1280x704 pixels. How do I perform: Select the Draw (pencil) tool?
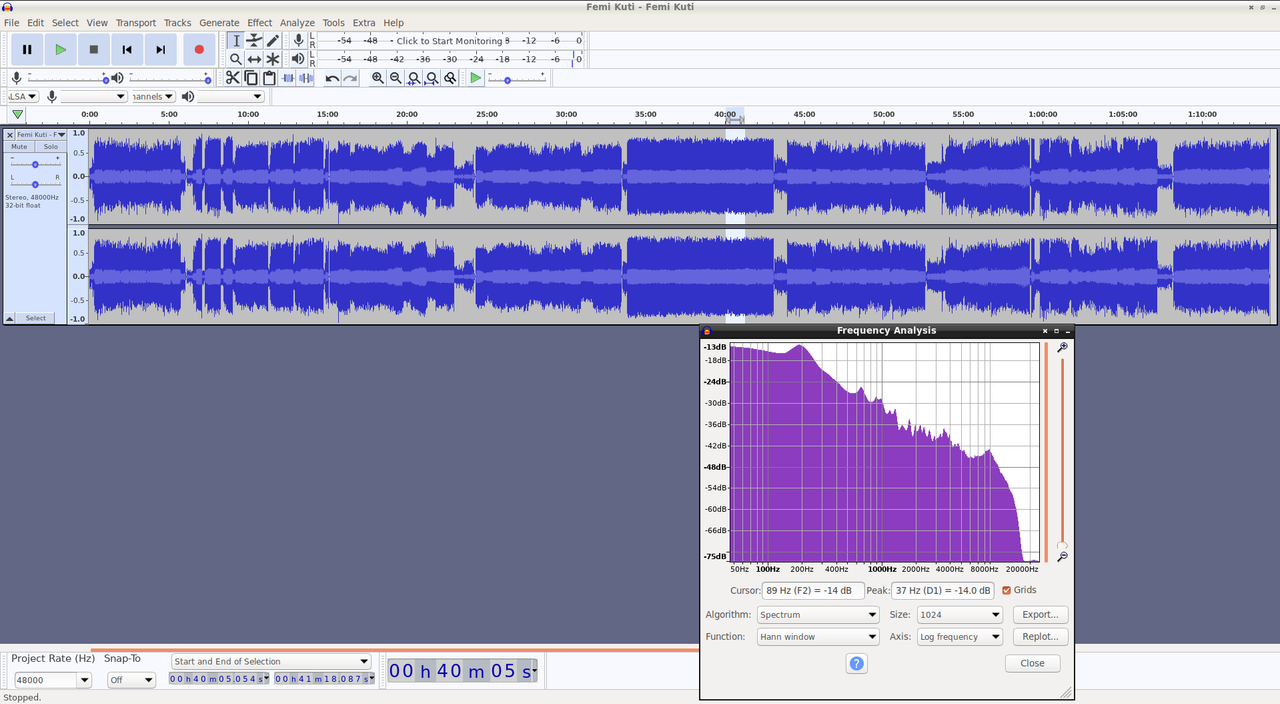coord(272,40)
